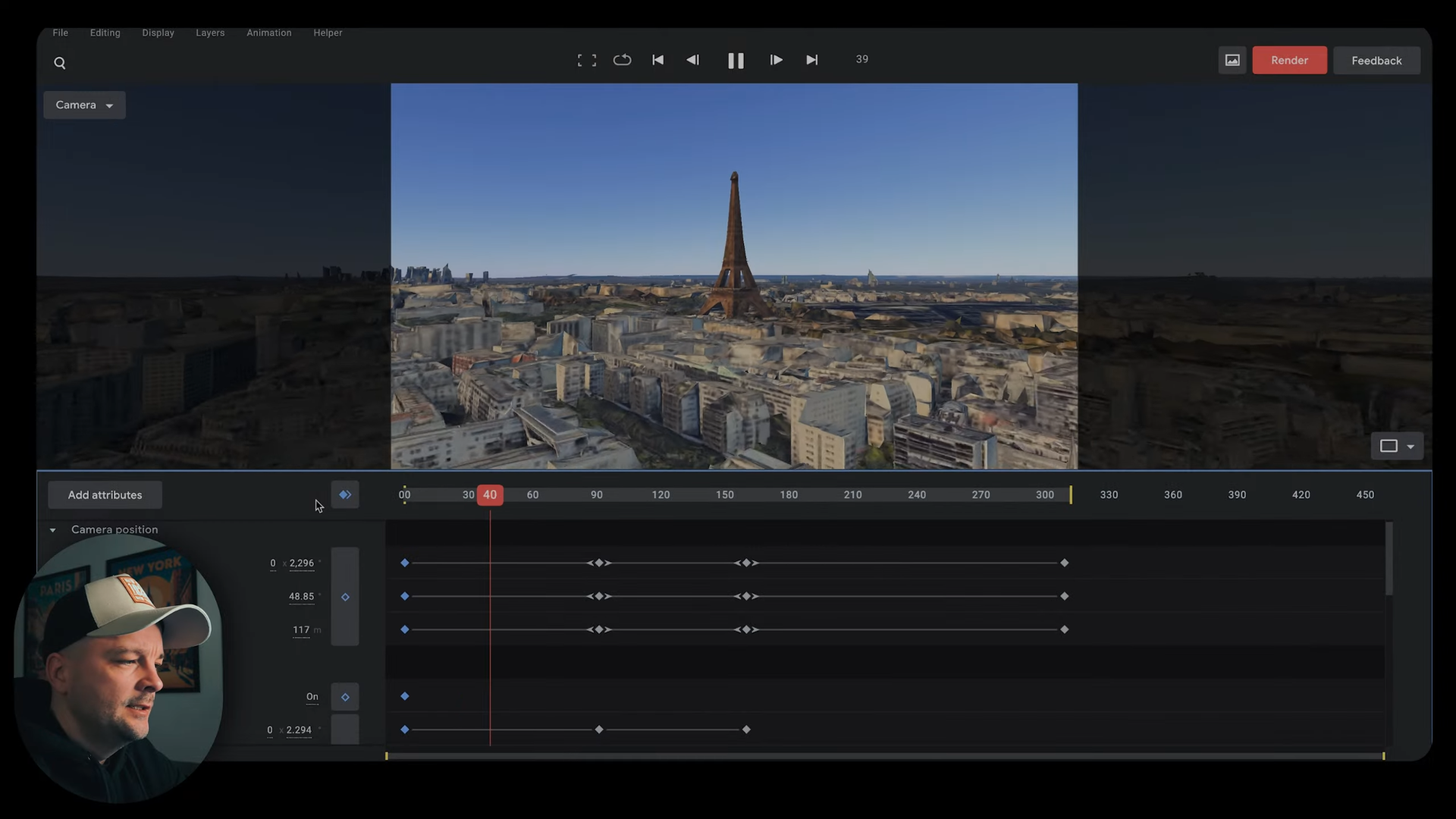This screenshot has width=1456, height=819.
Task: Collapse the Camera position group
Action: point(53,530)
